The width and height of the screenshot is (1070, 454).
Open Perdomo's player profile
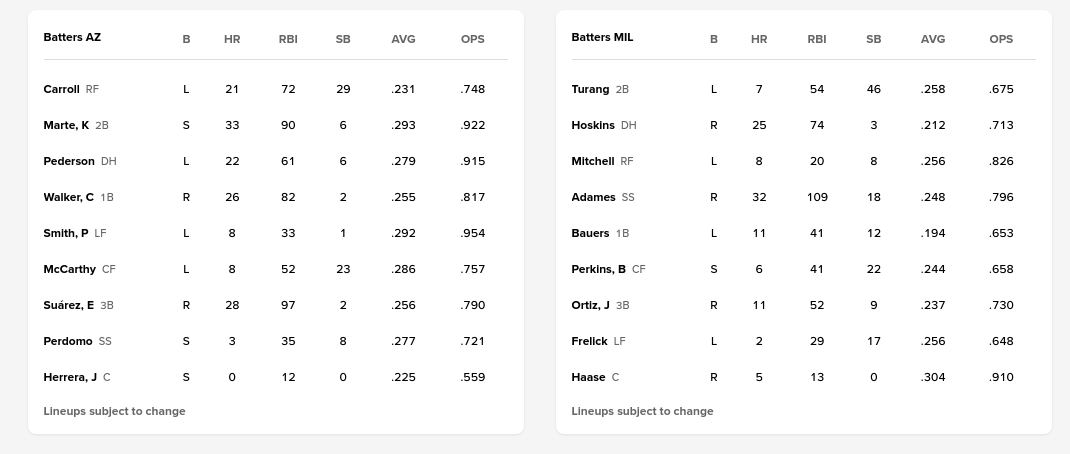(68, 341)
